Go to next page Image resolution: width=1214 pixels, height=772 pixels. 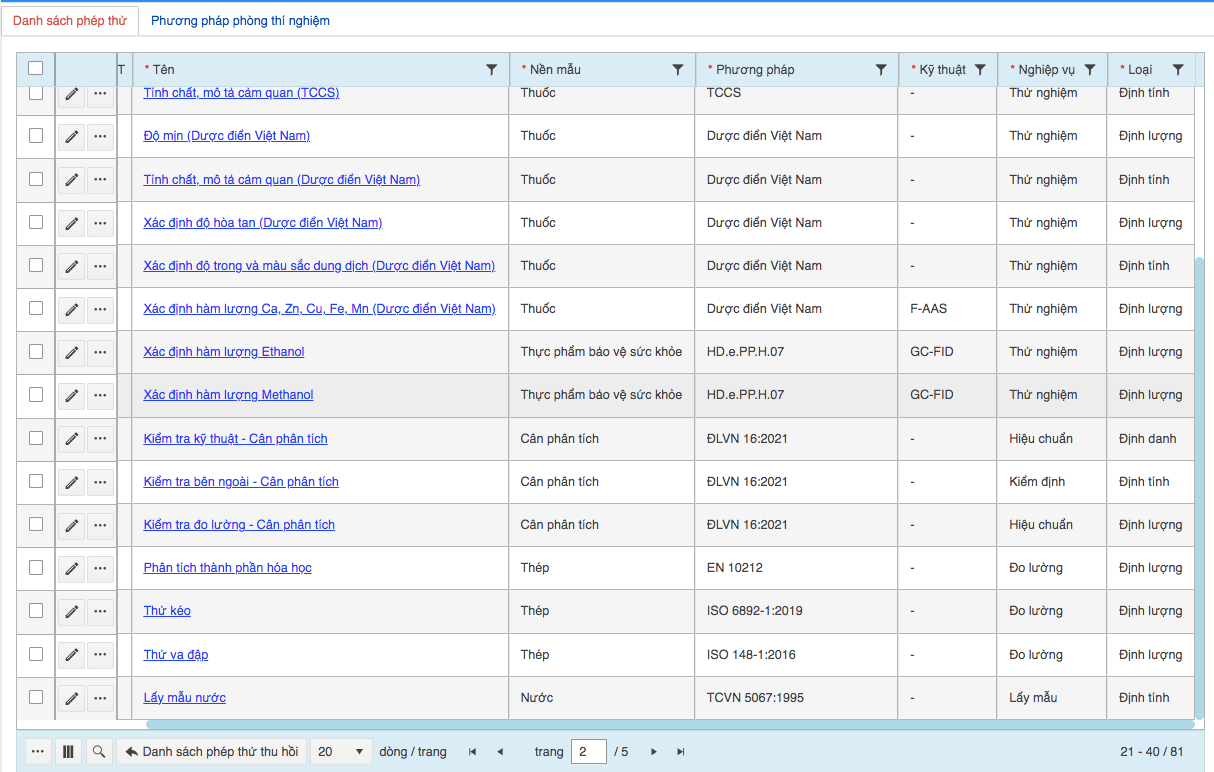(654, 752)
